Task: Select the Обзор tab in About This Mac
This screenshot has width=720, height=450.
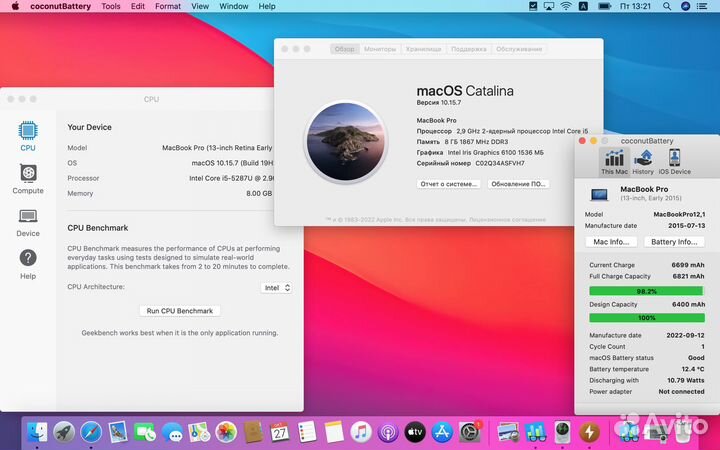Action: [x=344, y=49]
